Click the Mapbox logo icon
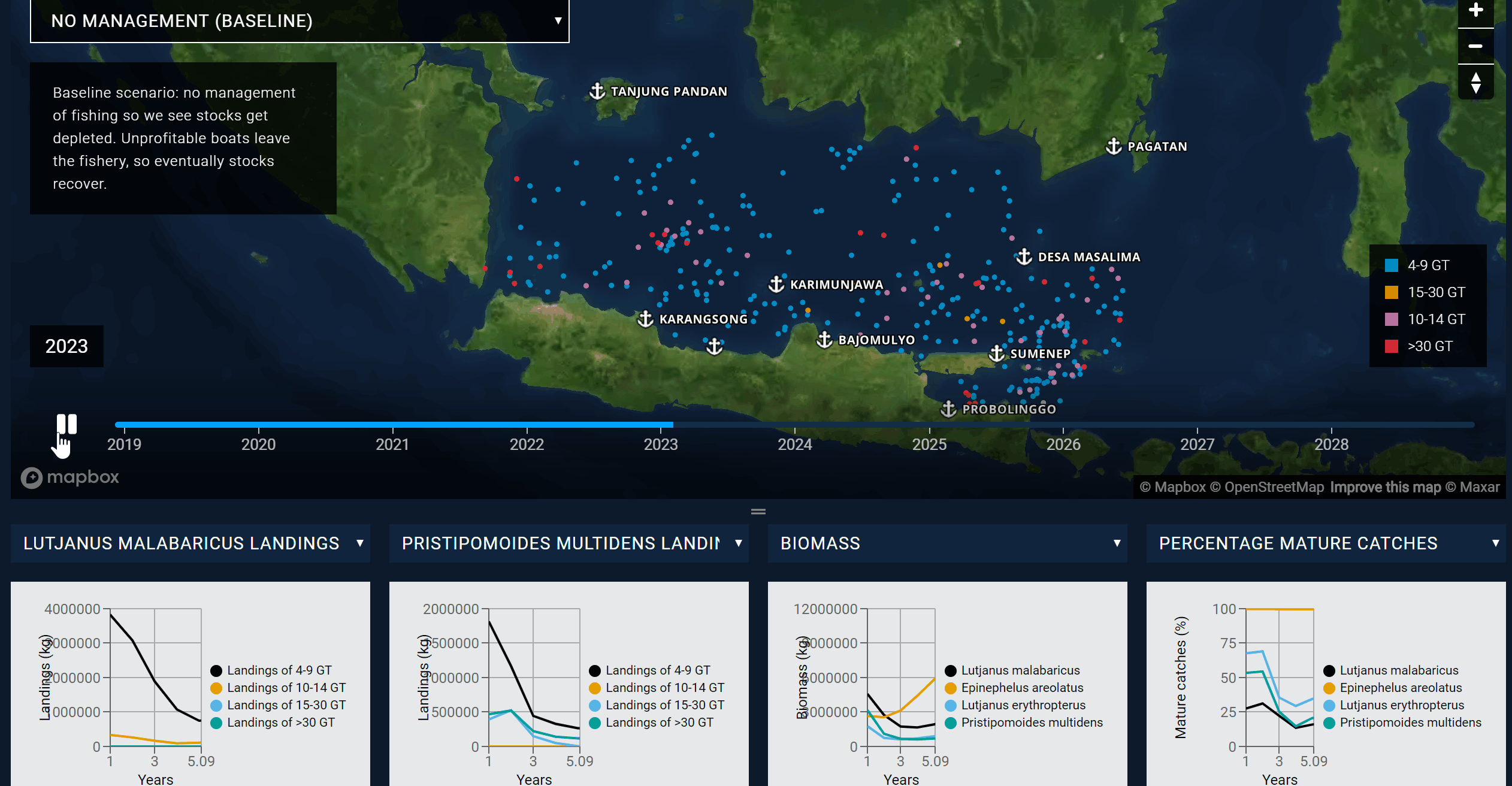1512x786 pixels. pyautogui.click(x=33, y=477)
